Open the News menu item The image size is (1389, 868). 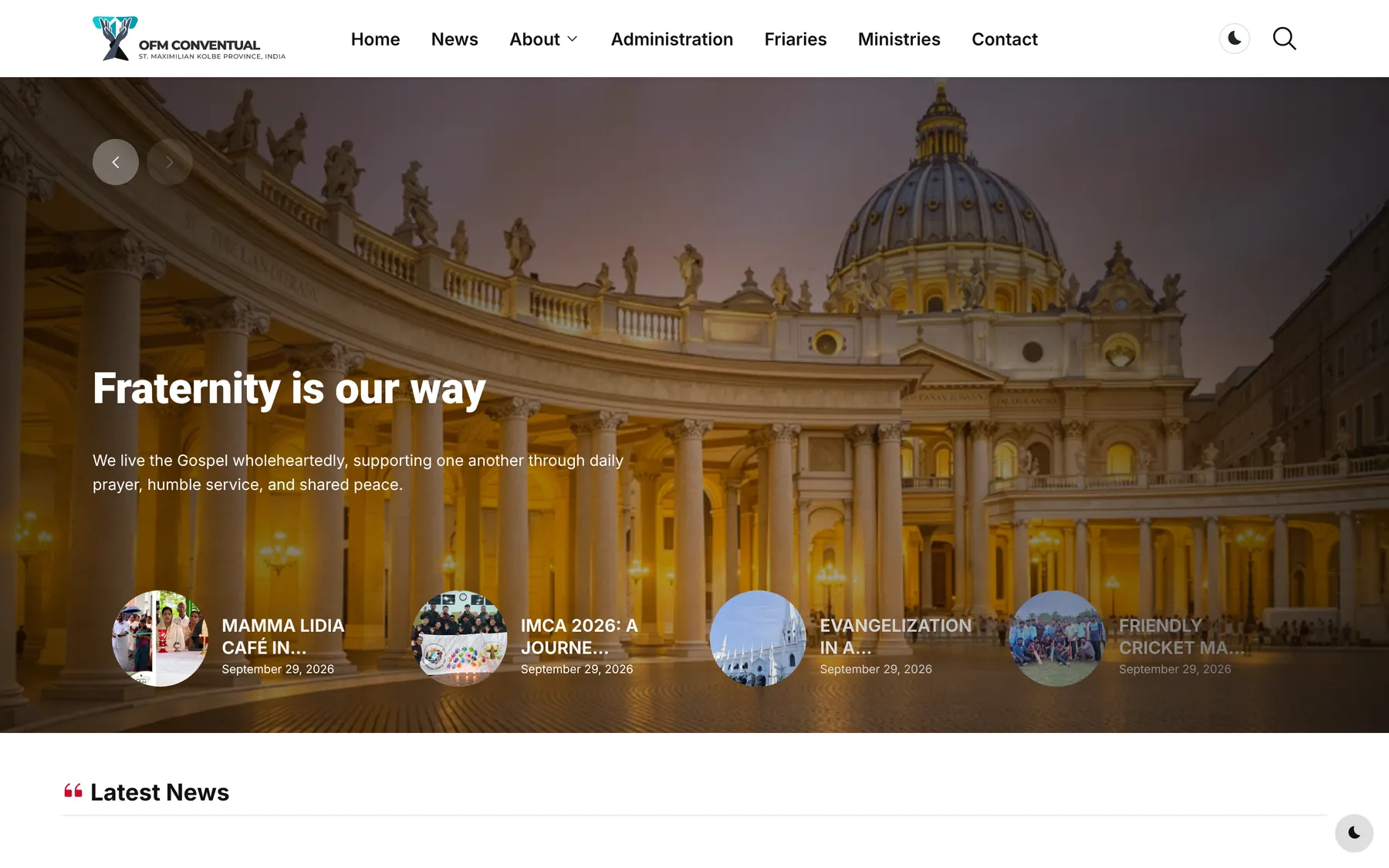tap(455, 39)
